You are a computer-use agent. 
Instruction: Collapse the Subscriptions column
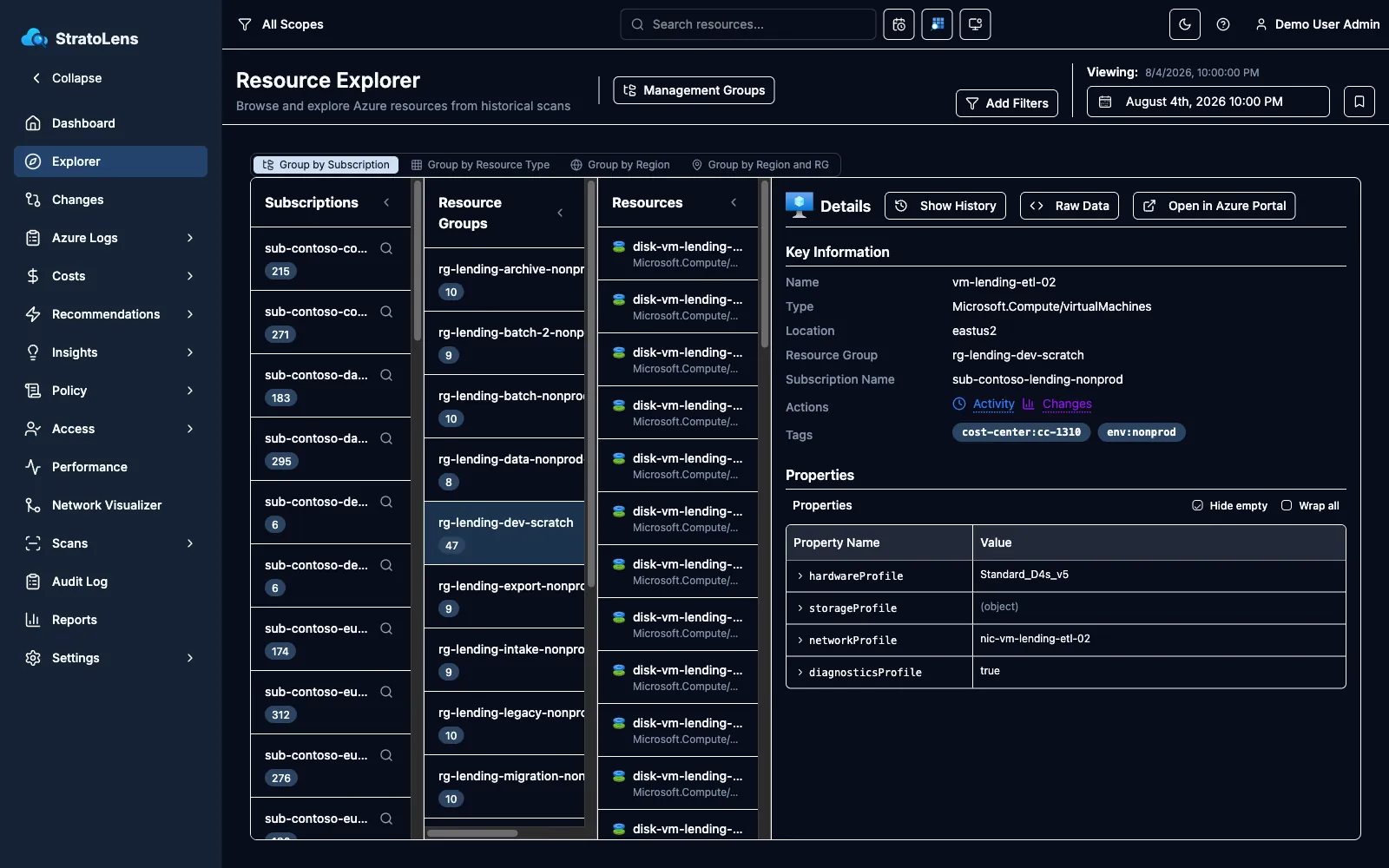pyautogui.click(x=386, y=202)
